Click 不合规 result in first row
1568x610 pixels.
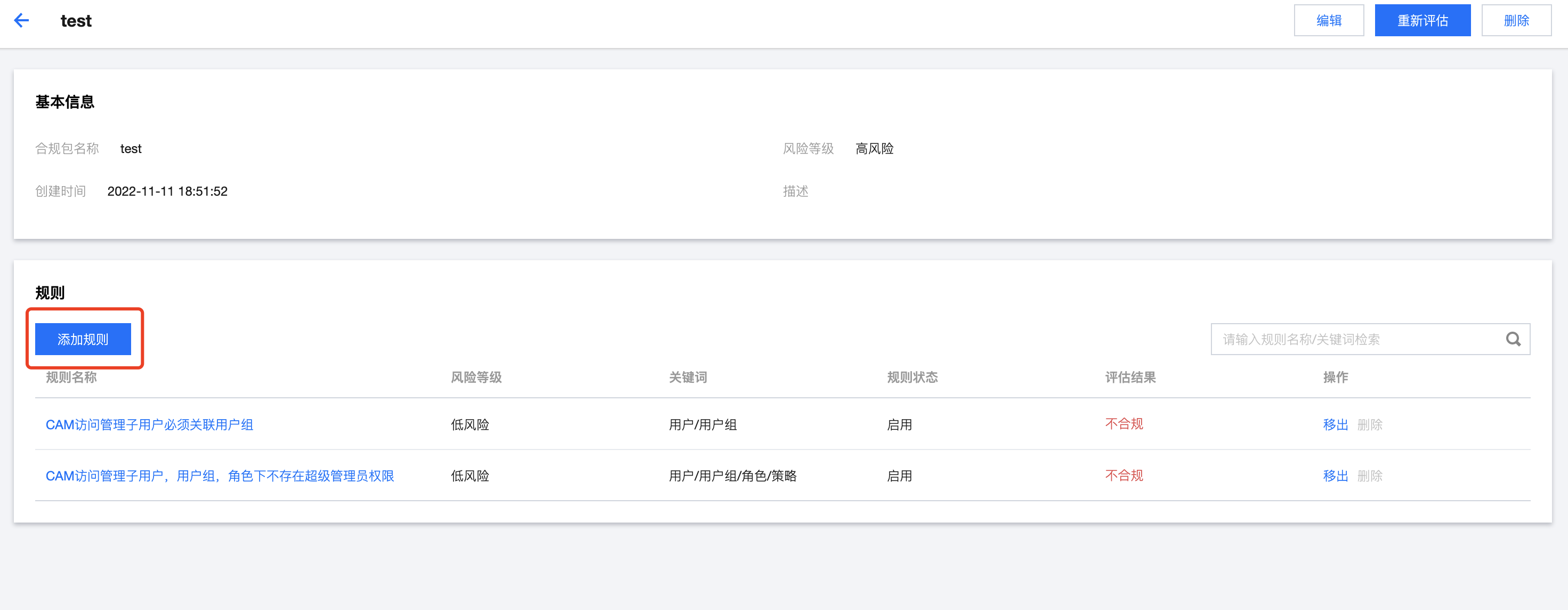pos(1124,424)
